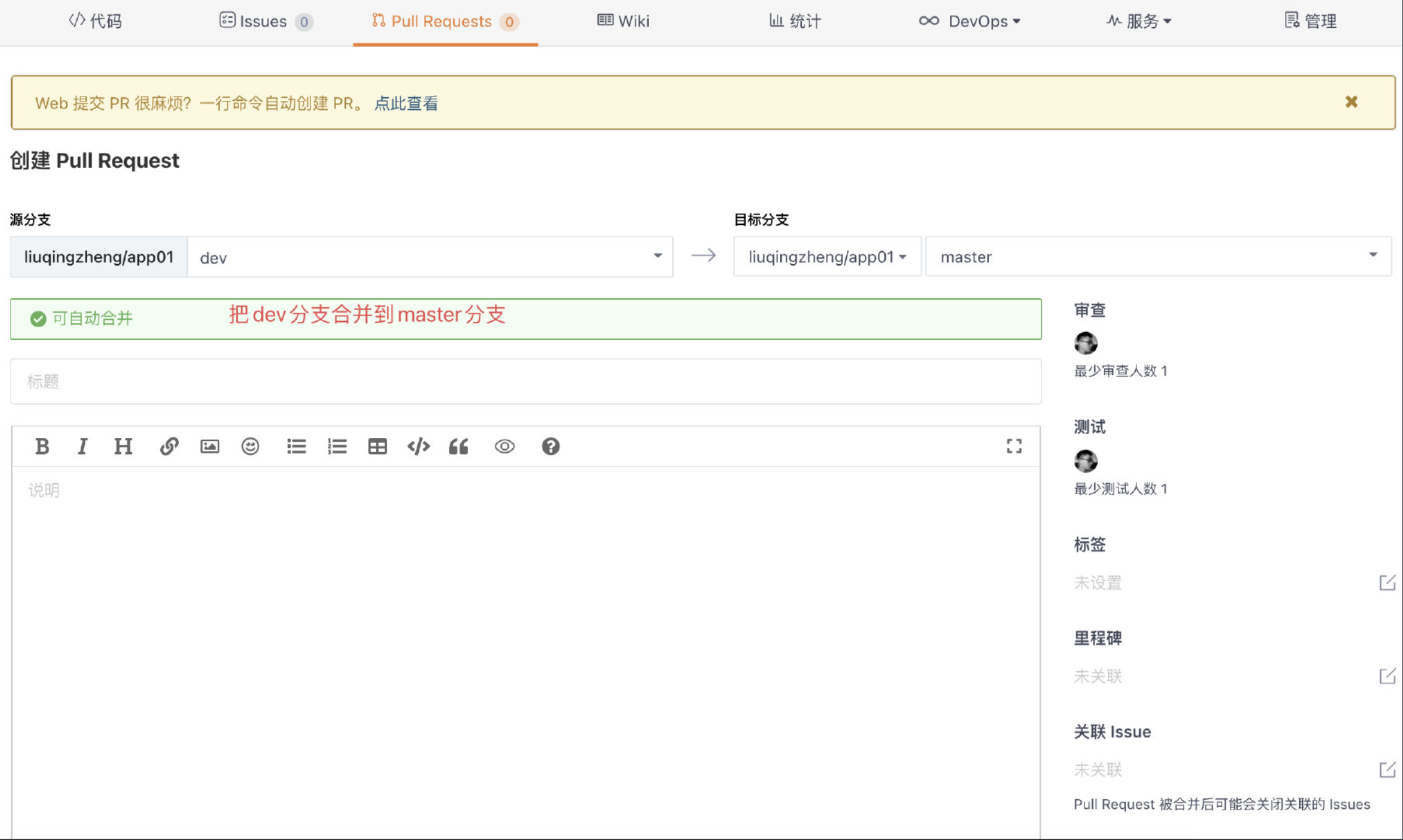This screenshot has height=840, width=1403.
Task: Toggle bold formatting in editor toolbar
Action: pos(42,446)
